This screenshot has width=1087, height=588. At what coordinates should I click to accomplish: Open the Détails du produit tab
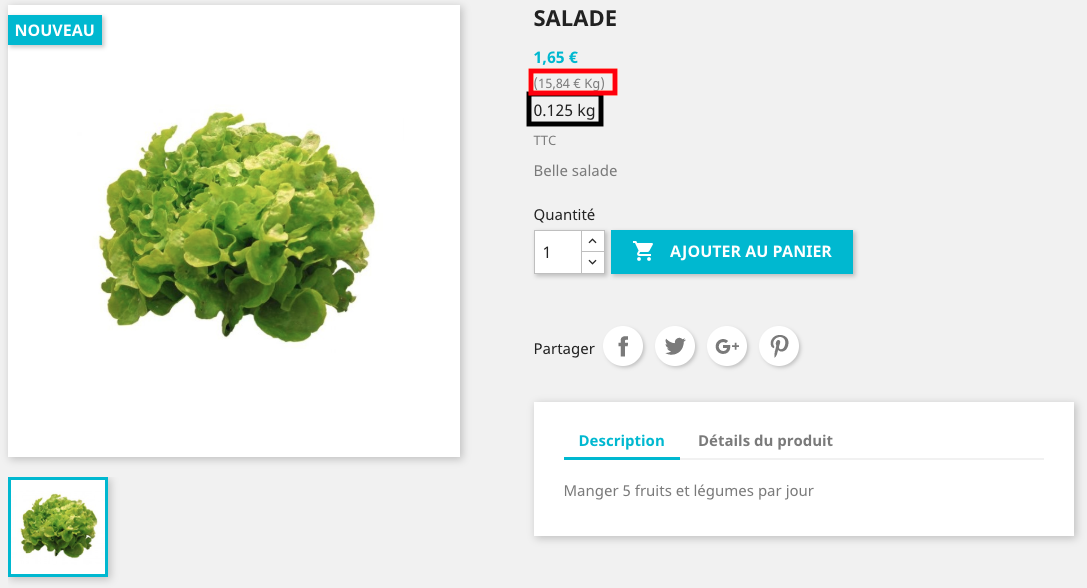765,441
